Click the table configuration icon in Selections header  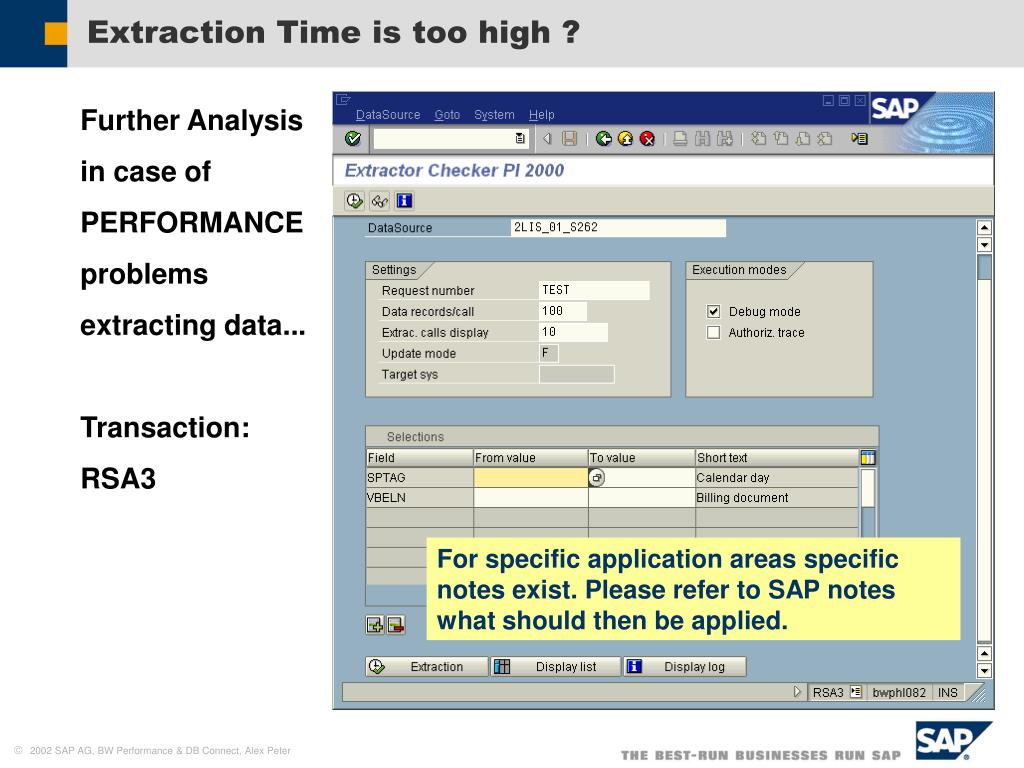(x=868, y=457)
